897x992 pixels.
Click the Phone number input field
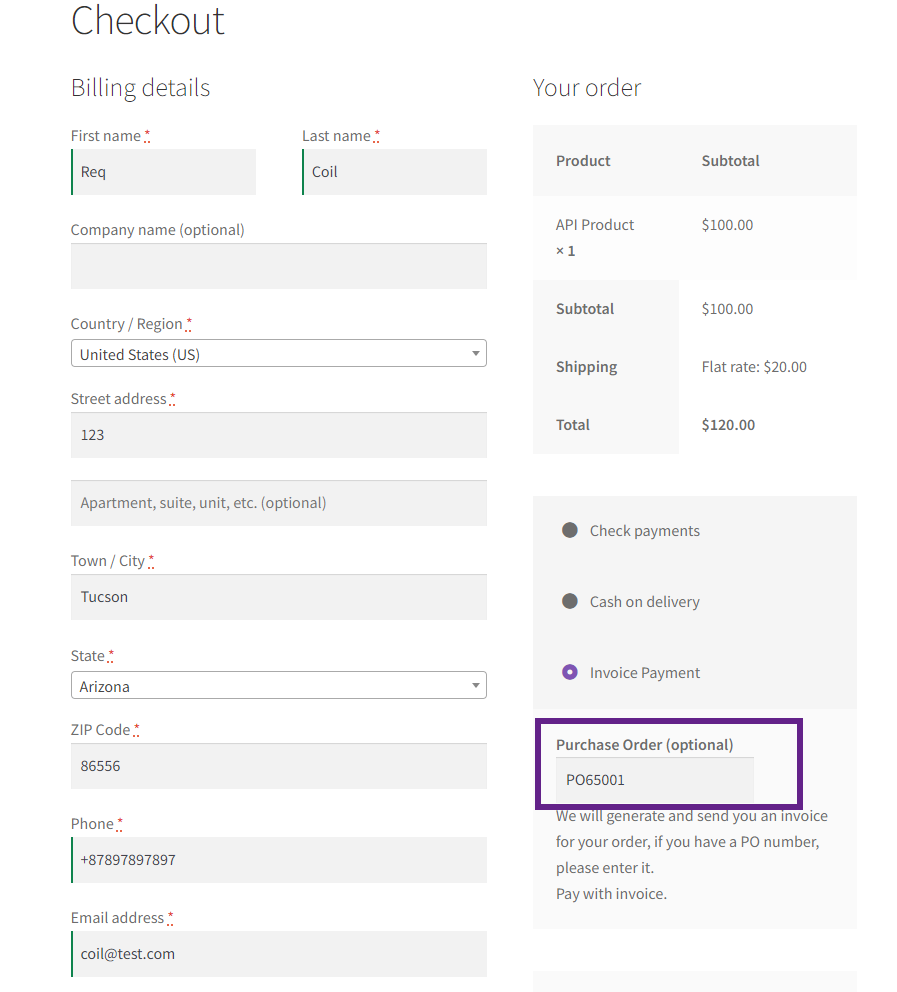[x=278, y=859]
